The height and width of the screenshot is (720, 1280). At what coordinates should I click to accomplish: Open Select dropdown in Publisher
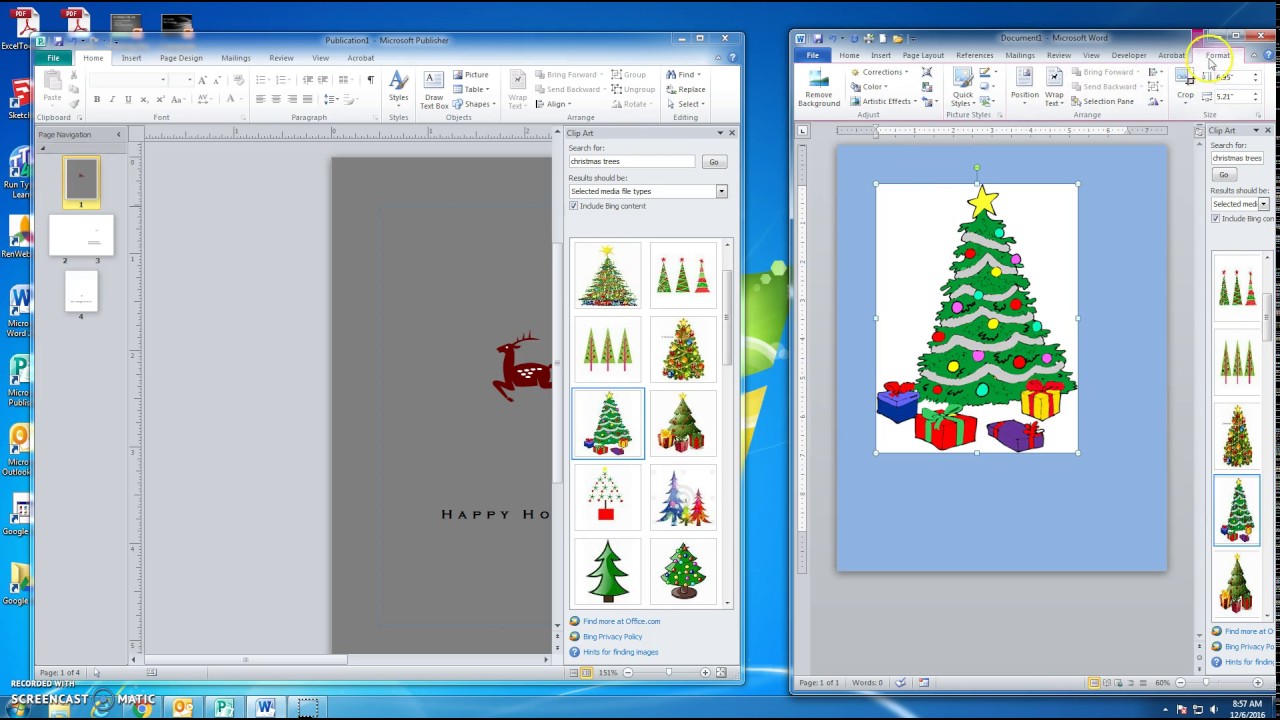tap(685, 104)
